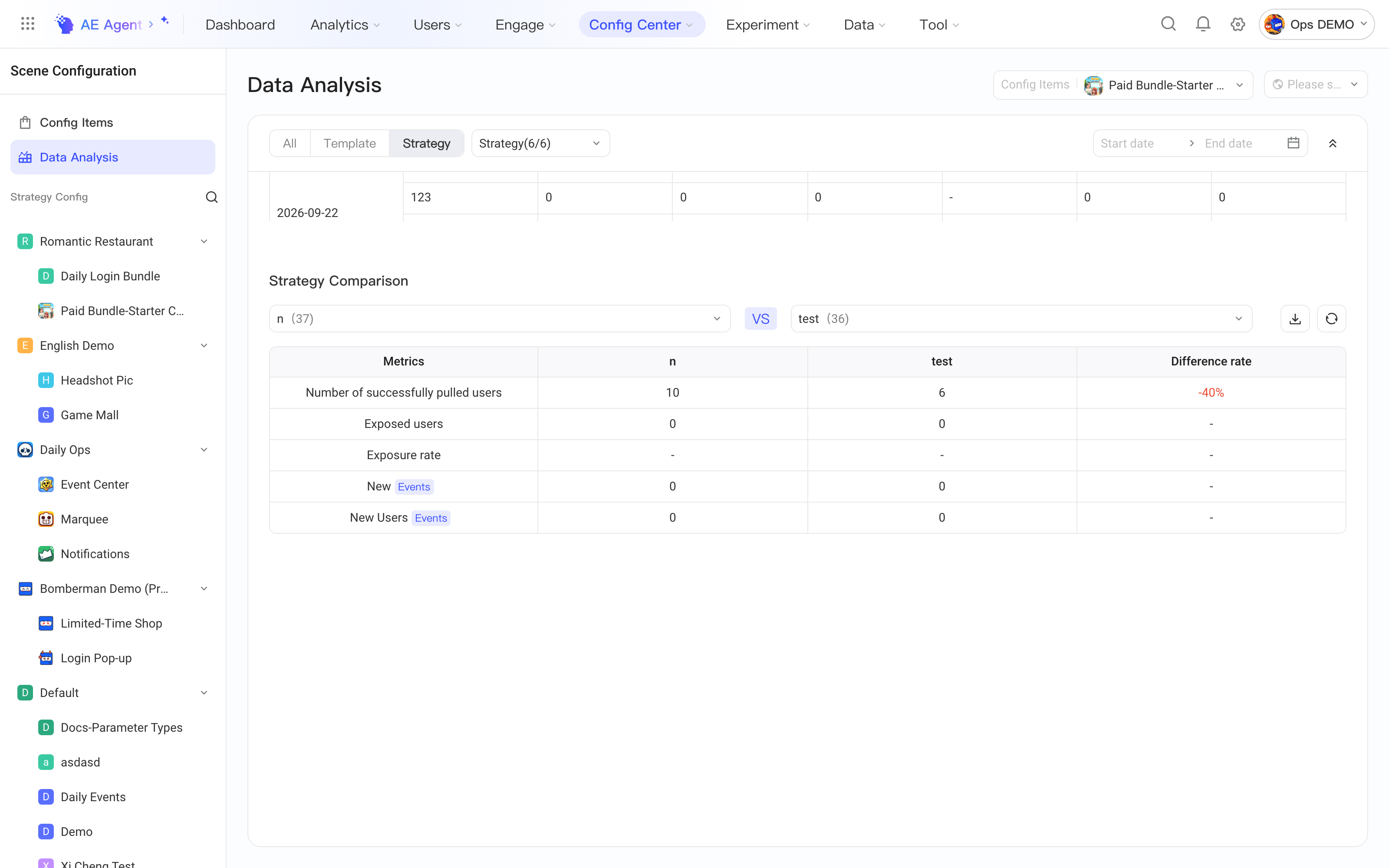Click the Config Items clipboard icon

coord(25,122)
